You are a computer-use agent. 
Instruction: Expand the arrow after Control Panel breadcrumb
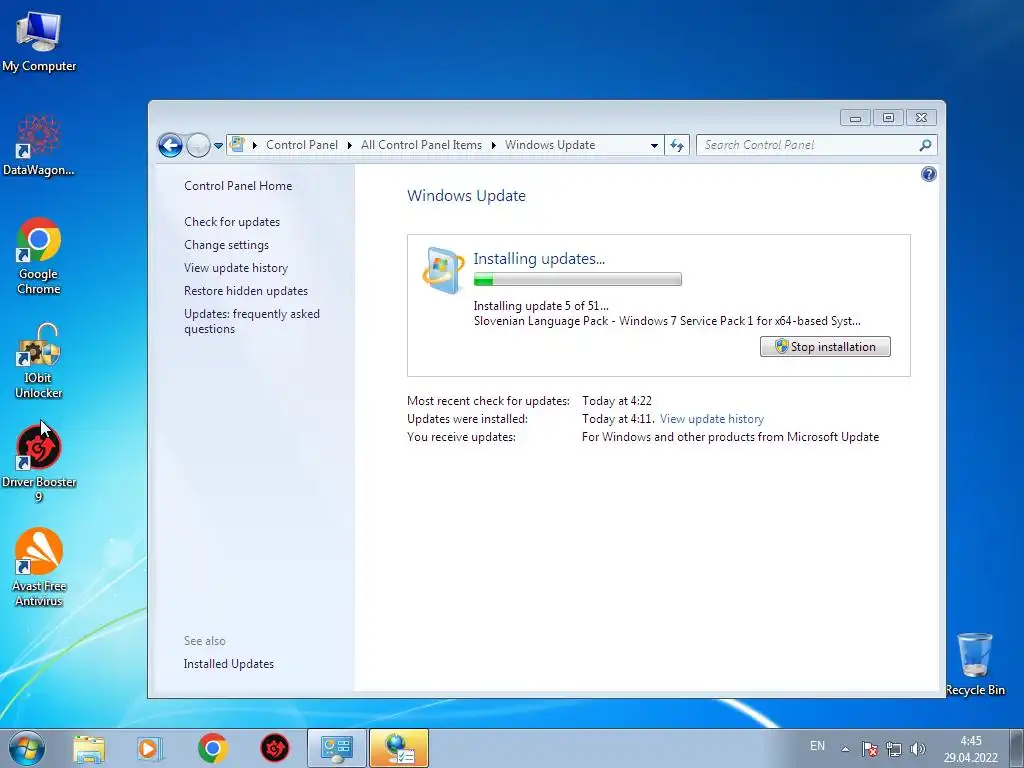coord(349,145)
